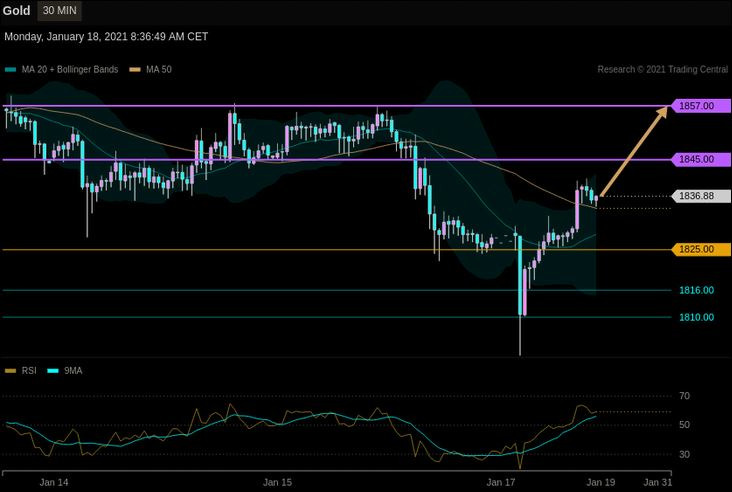732x492 pixels.
Task: Click the Jan 14 date axis label
Action: point(54,482)
